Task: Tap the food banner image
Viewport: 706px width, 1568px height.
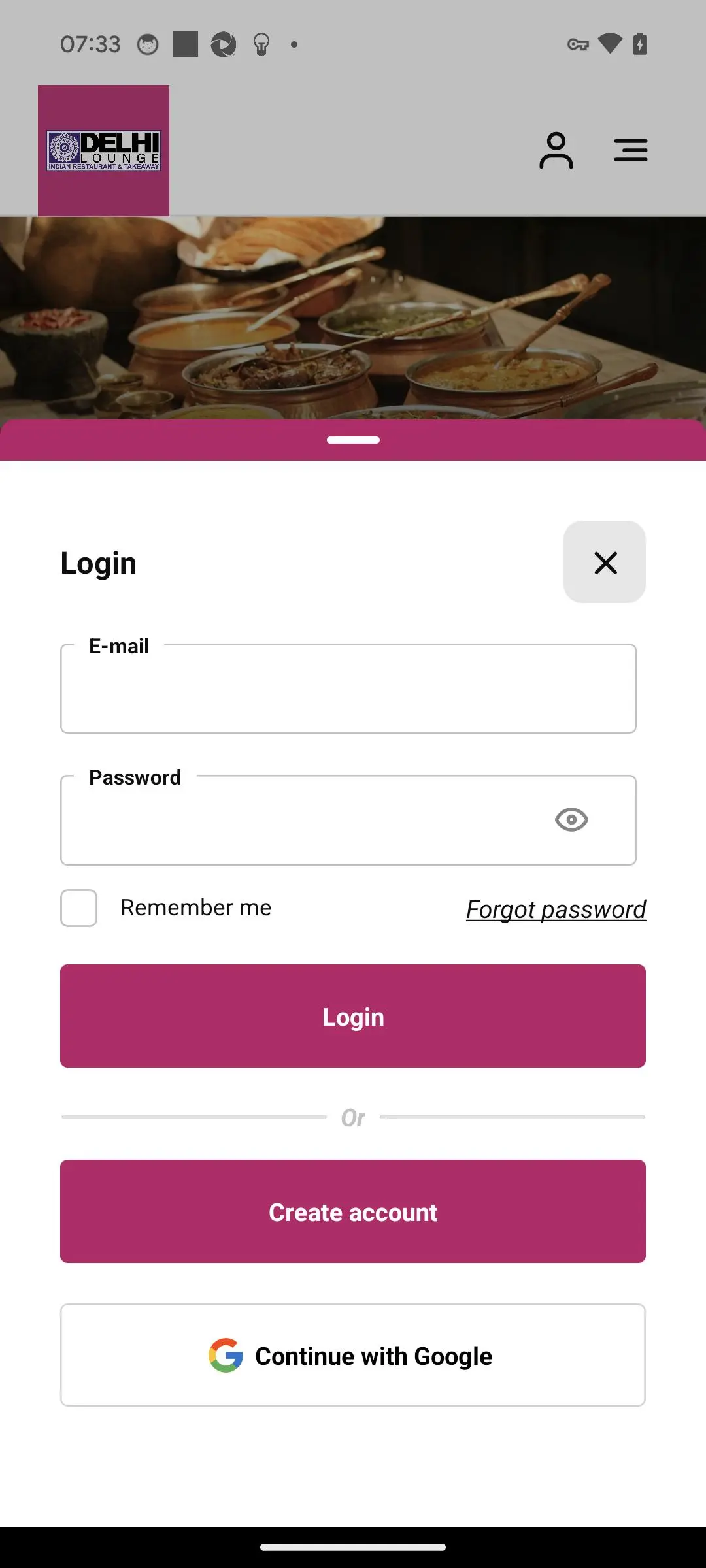Action: tap(353, 318)
